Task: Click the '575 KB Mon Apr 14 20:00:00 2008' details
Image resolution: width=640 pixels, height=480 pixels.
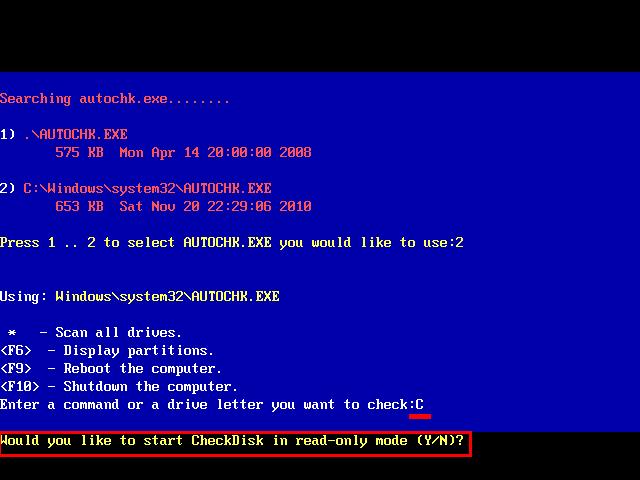Action: coord(183,153)
